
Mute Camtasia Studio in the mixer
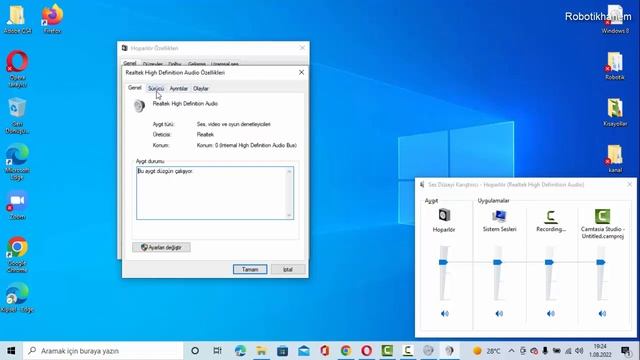(602, 313)
